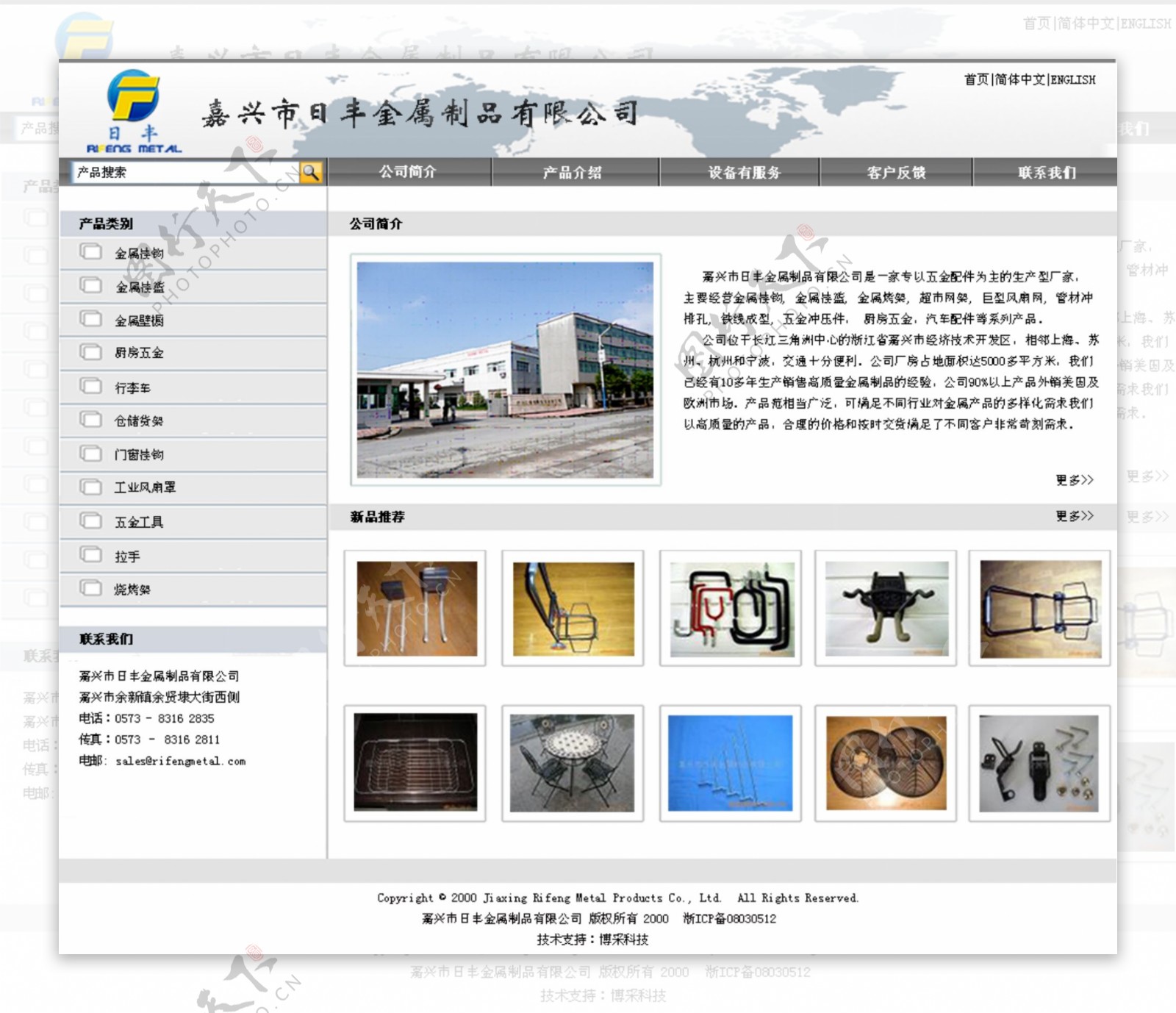Click icon beside 行李车 category
The image size is (1176, 1013).
pyautogui.click(x=91, y=386)
